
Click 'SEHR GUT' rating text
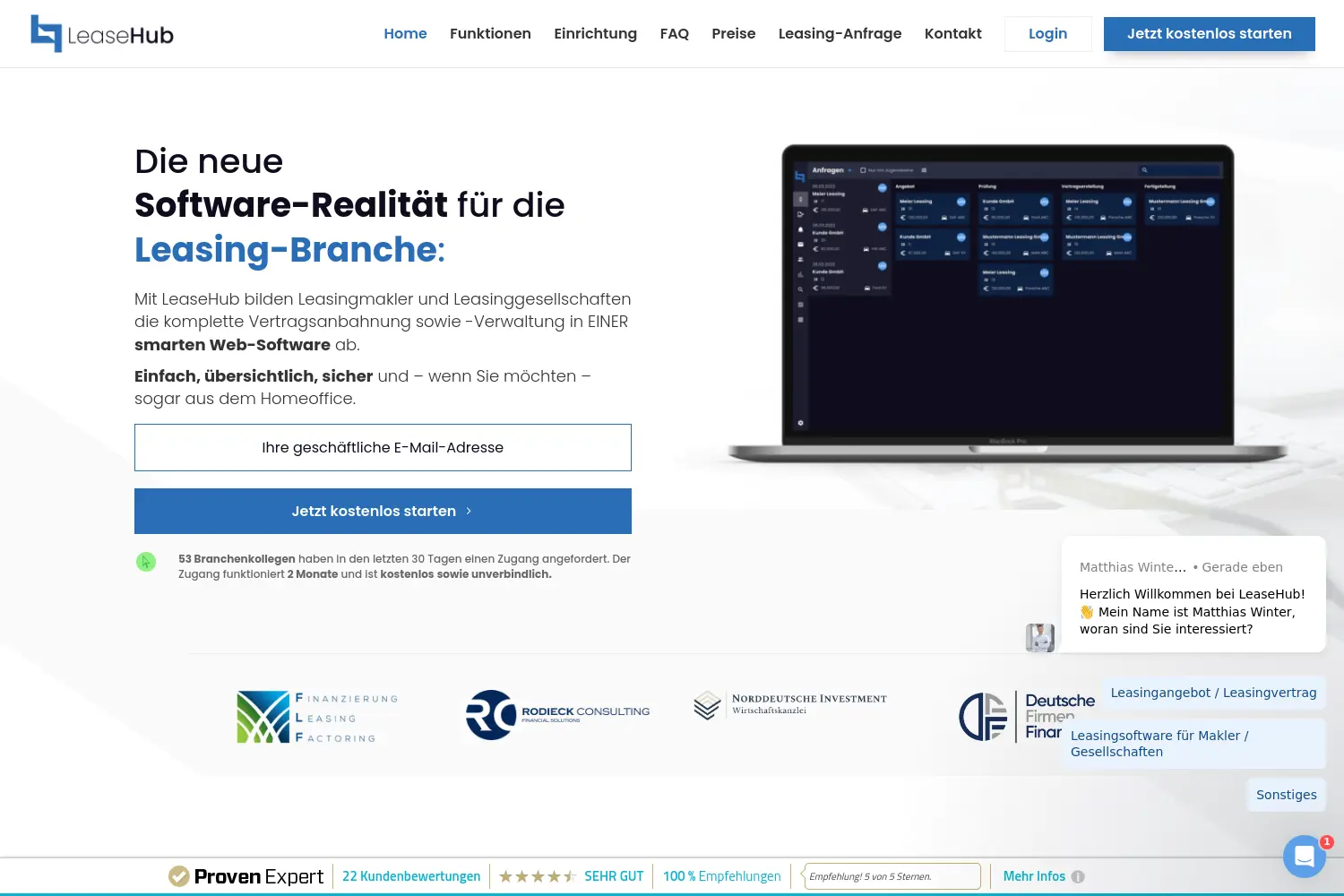[614, 876]
